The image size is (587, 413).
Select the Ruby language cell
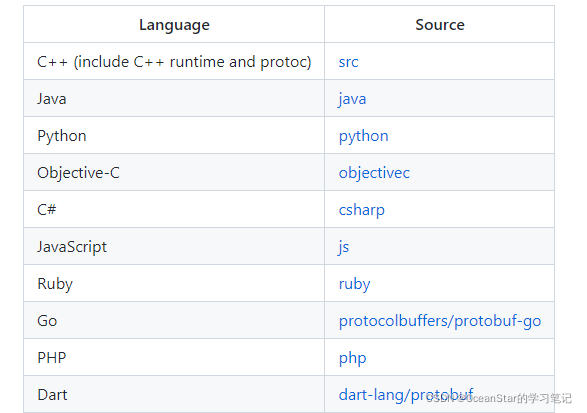click(x=174, y=283)
